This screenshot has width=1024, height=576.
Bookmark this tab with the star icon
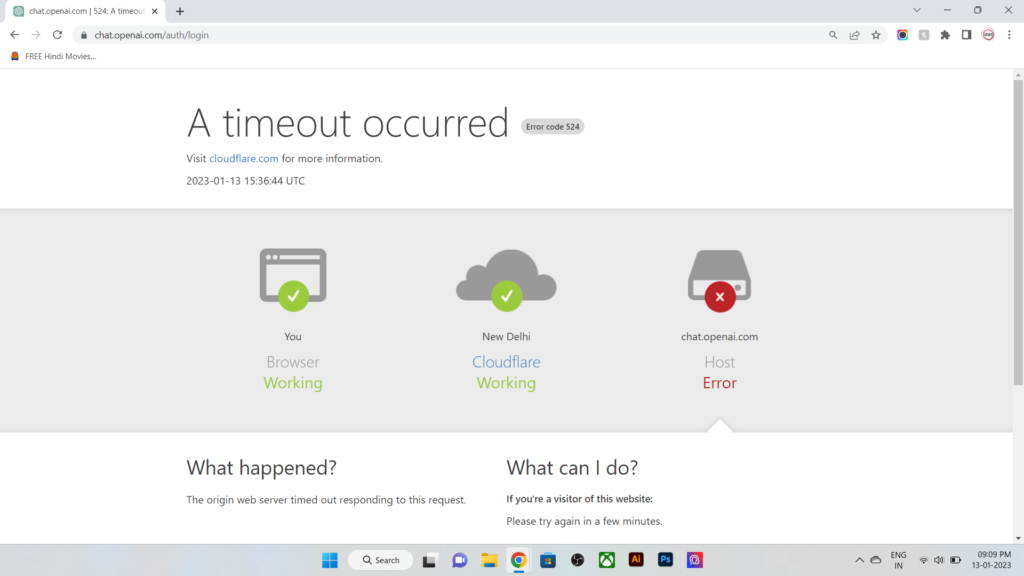(876, 35)
